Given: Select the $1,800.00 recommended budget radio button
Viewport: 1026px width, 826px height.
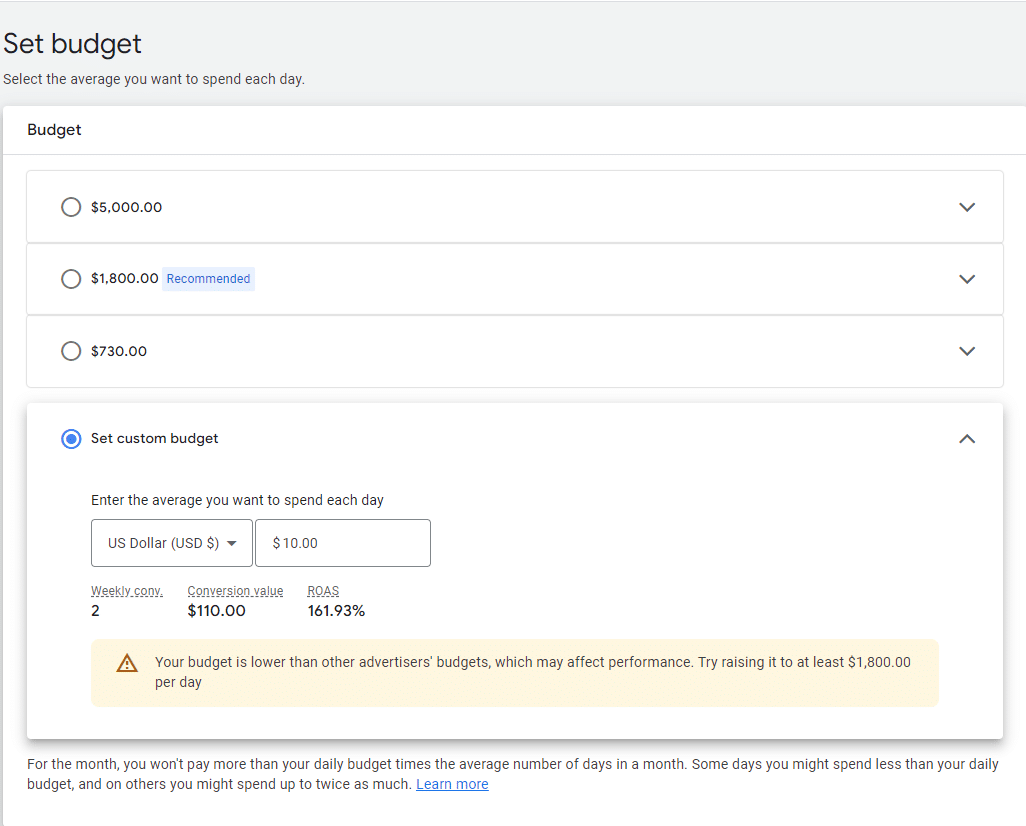Looking at the screenshot, I should pyautogui.click(x=71, y=279).
